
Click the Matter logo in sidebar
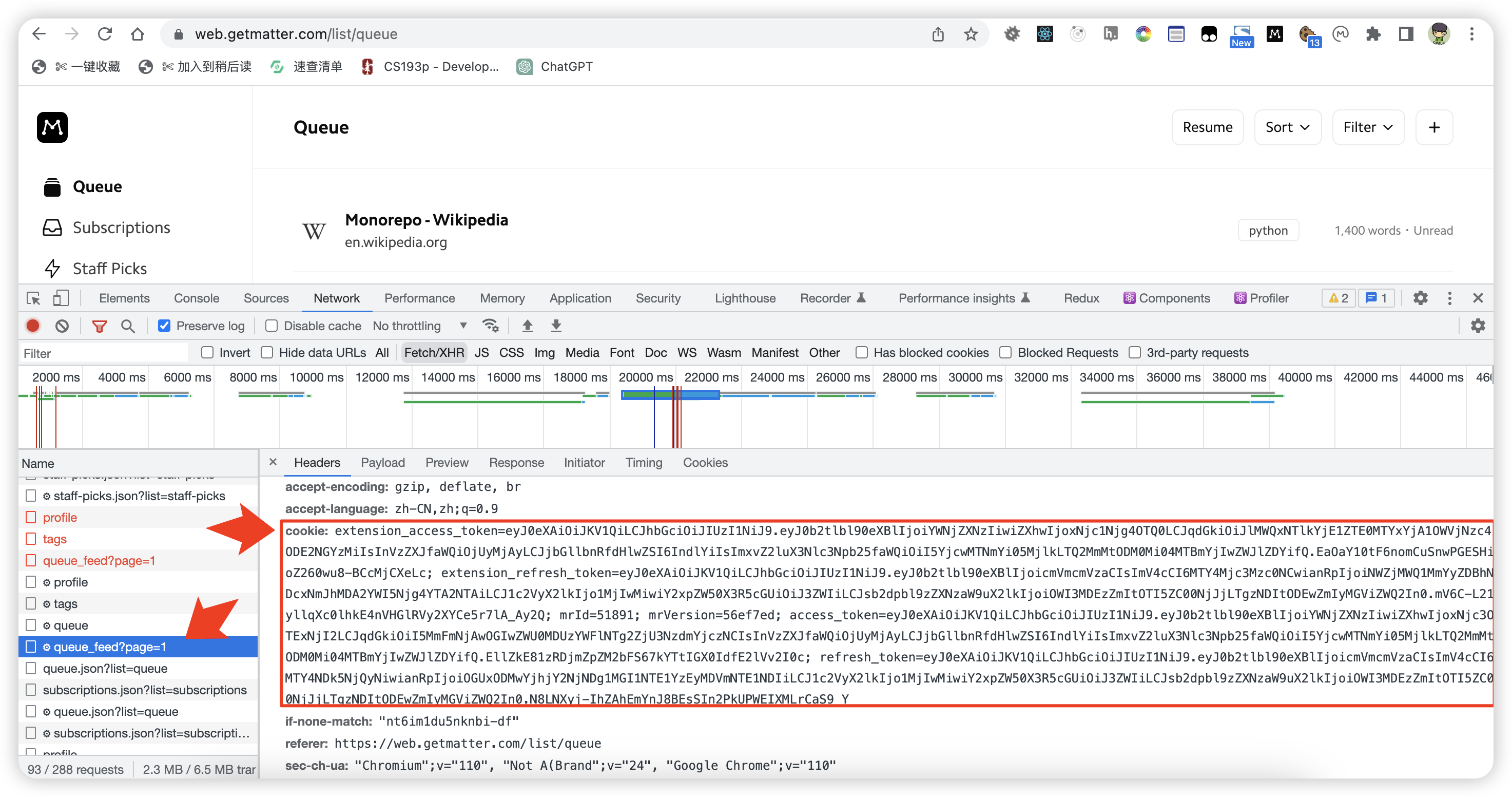(x=52, y=127)
